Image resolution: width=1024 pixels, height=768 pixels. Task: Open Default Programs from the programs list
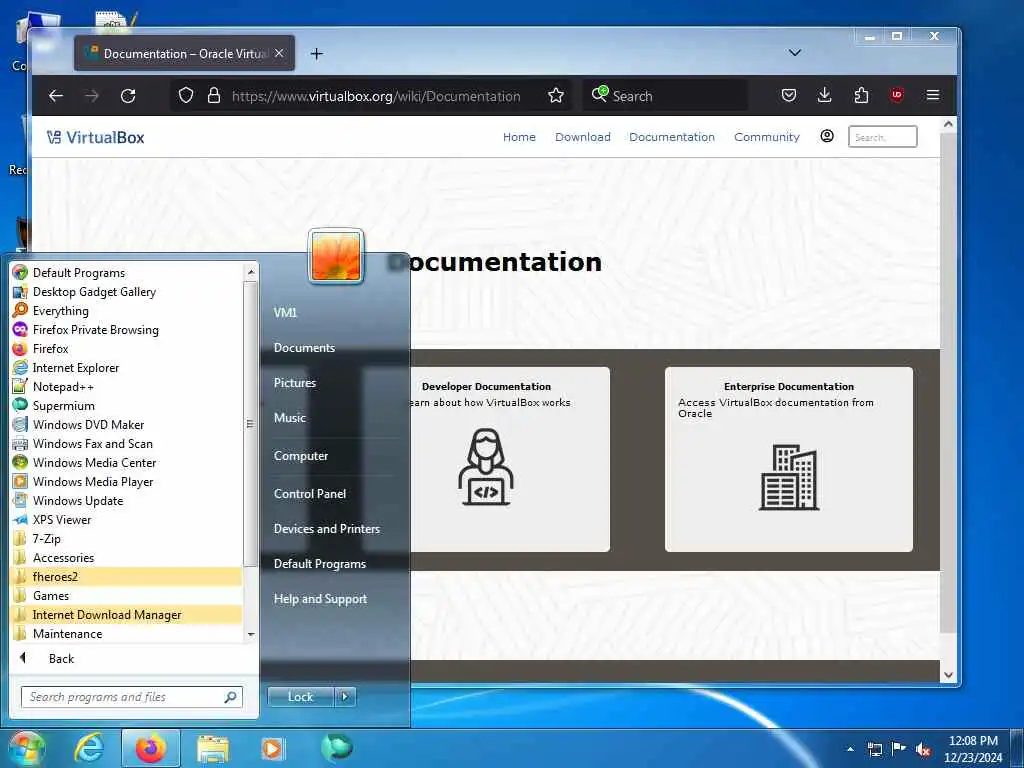[x=127, y=273]
